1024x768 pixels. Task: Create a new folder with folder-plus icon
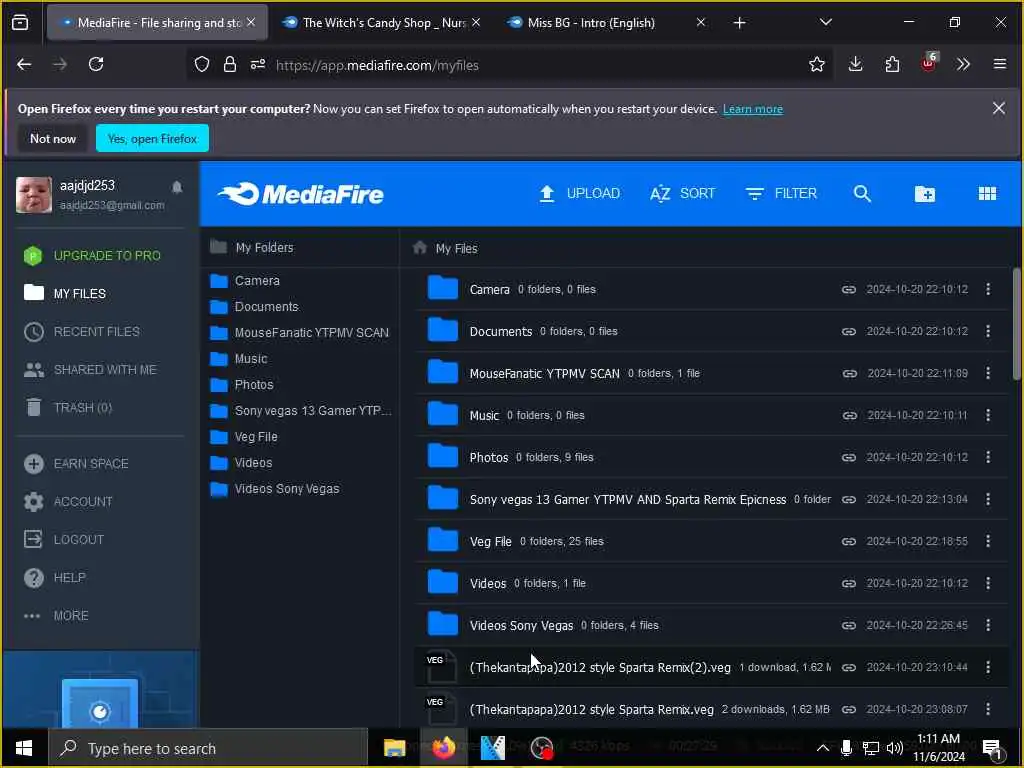pos(925,193)
